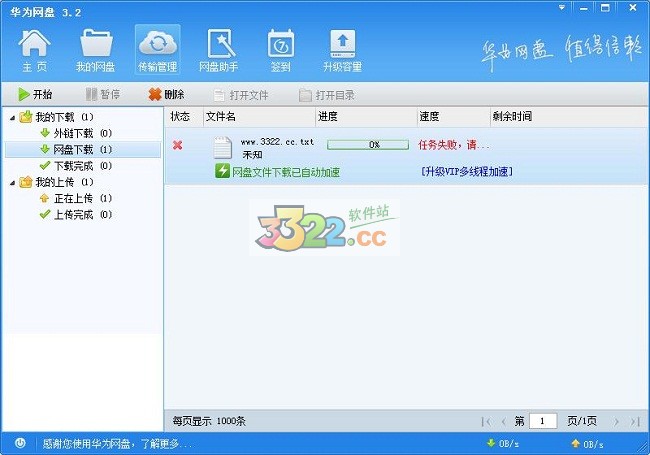Click 每页显示 1000条 text
Image resolution: width=650 pixels, height=455 pixels.
pyautogui.click(x=209, y=421)
